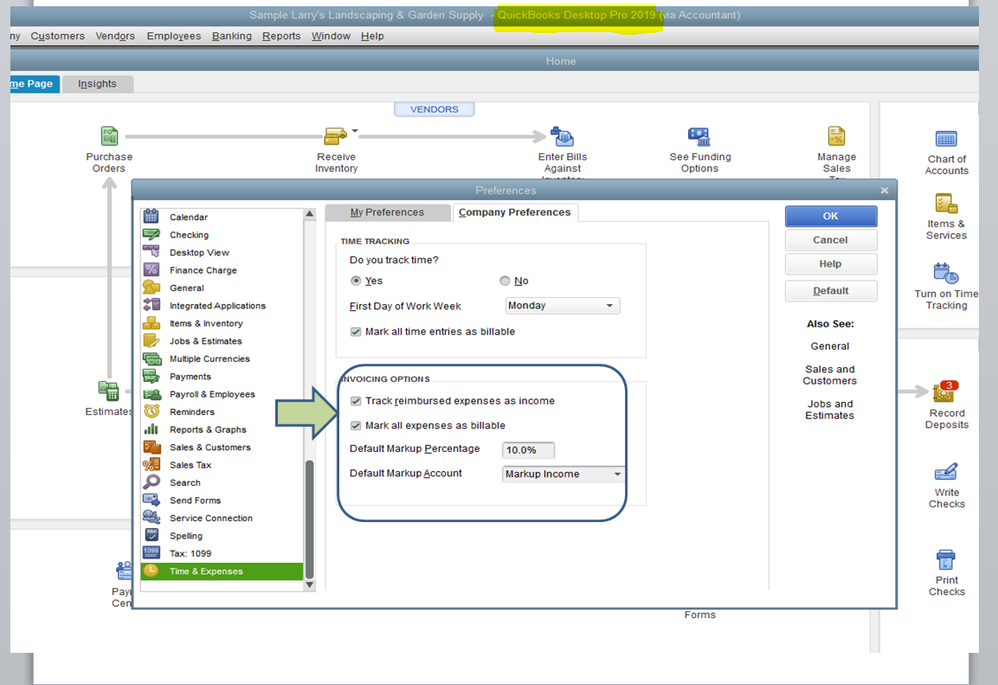Open Estimates icon on Home page

[x=108, y=391]
